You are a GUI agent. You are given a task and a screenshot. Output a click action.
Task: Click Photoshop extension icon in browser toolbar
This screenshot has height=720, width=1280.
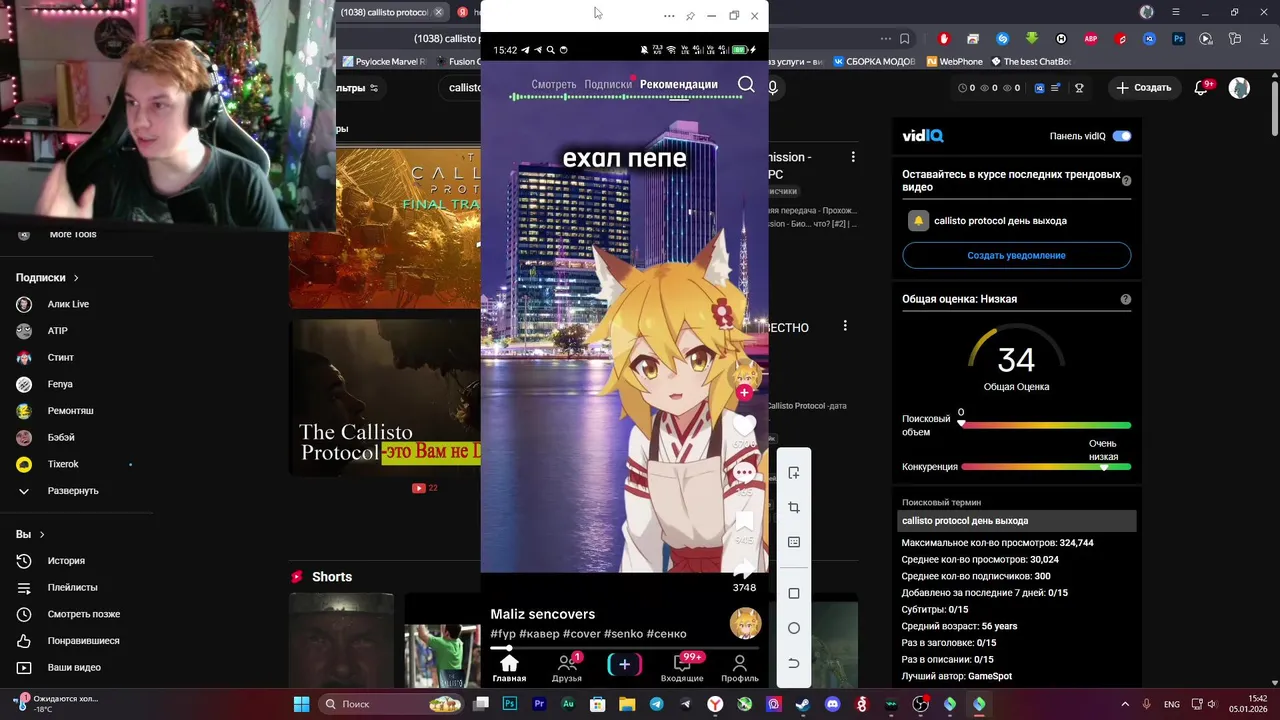pyautogui.click(x=1179, y=39)
